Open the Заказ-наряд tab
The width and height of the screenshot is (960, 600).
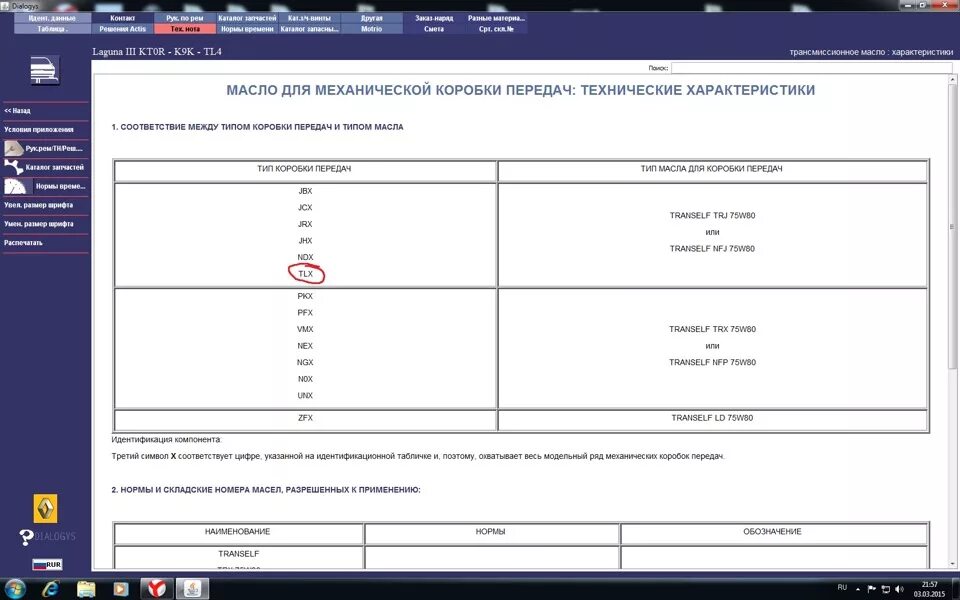[x=434, y=18]
